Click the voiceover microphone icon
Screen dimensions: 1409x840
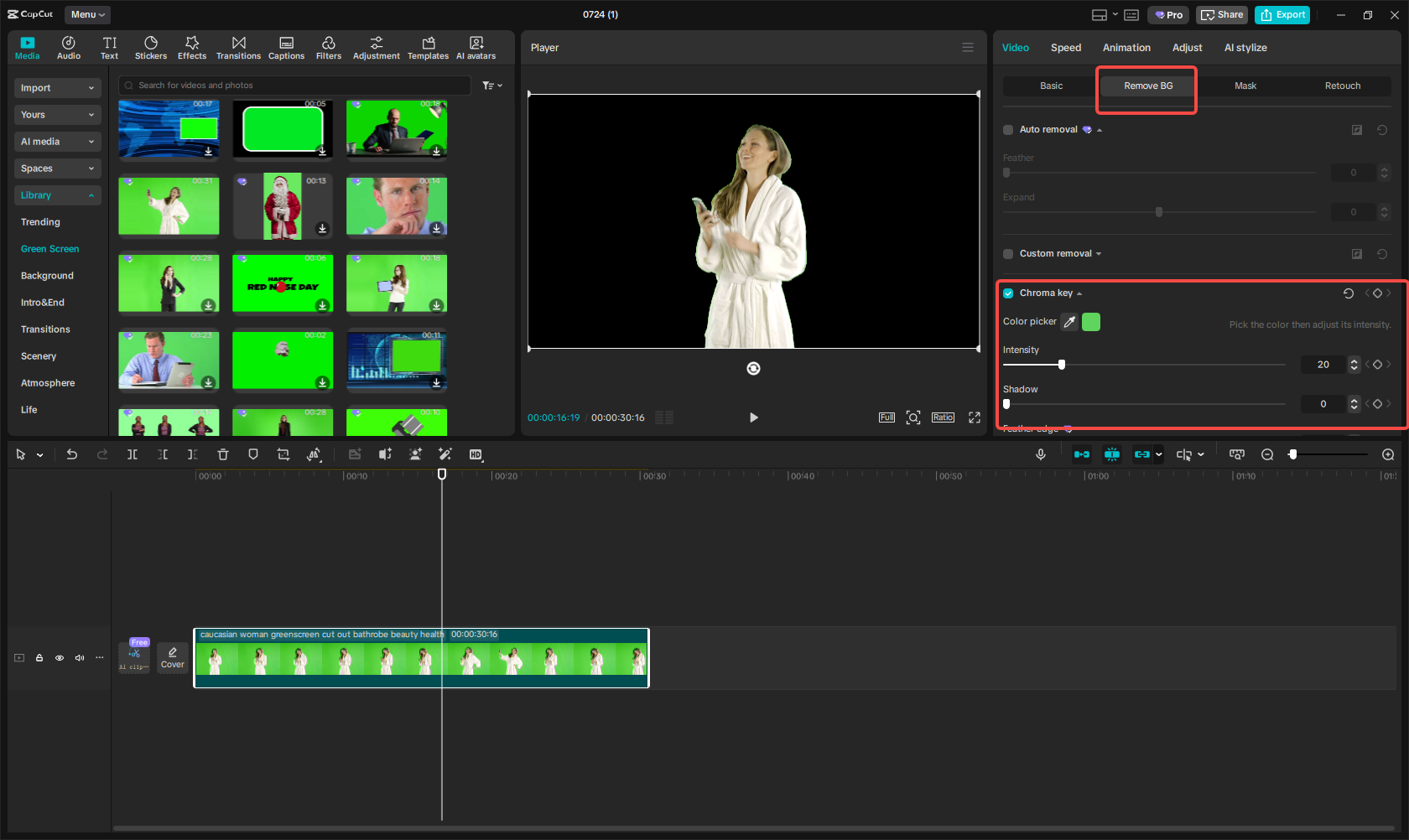coord(1041,454)
